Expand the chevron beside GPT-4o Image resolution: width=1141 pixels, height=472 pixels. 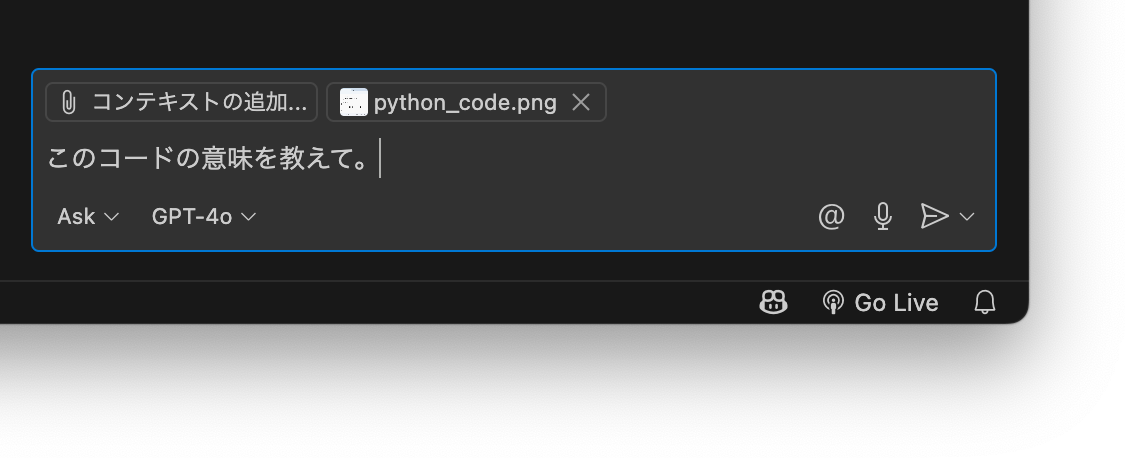[x=248, y=217]
